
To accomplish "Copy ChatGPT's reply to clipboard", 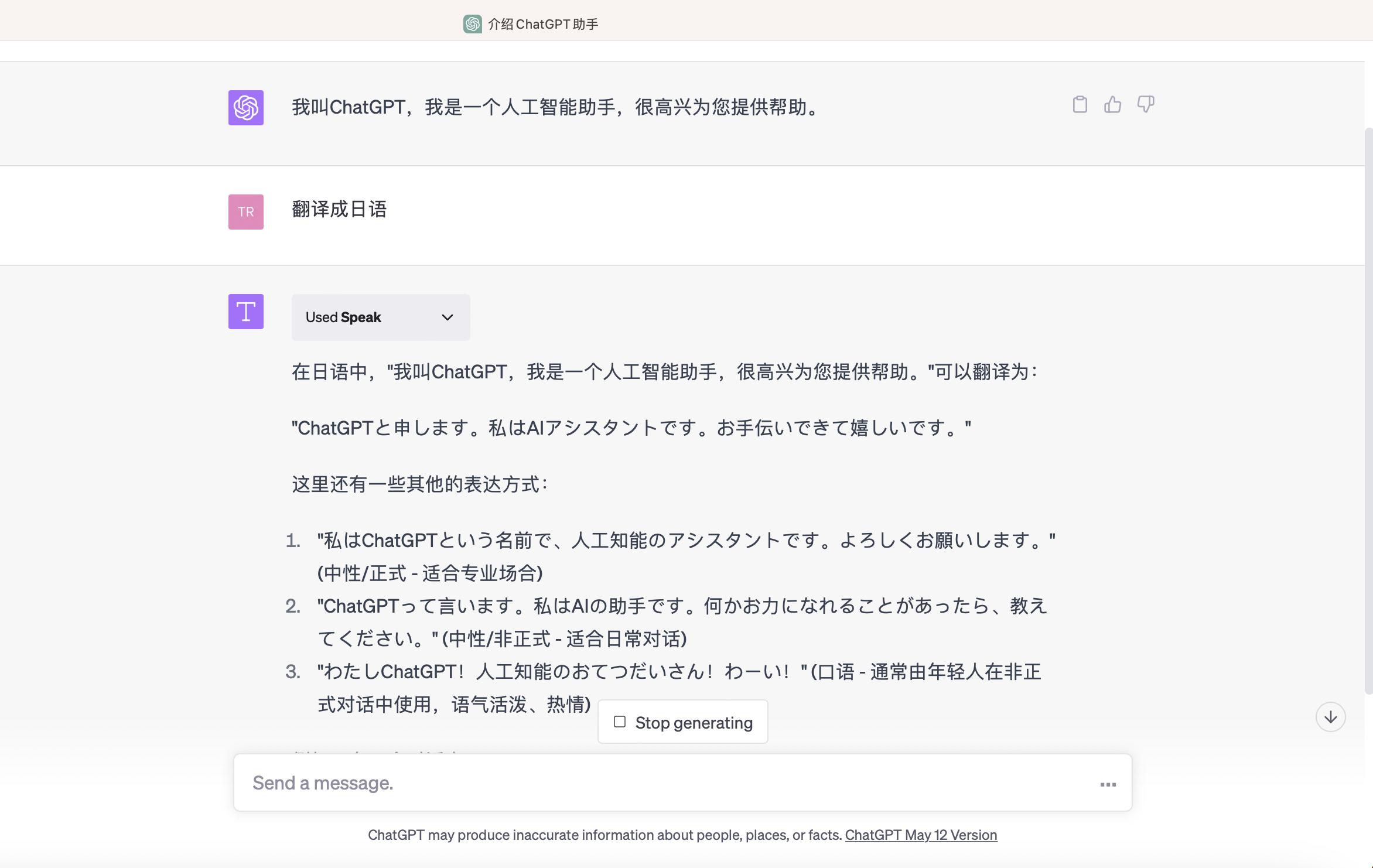I will (x=1081, y=105).
